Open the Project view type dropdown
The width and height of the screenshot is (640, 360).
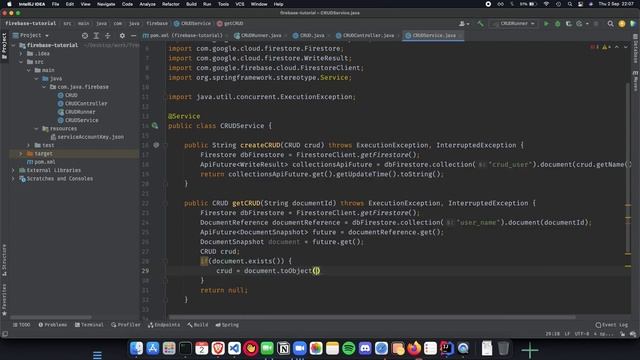point(31,36)
